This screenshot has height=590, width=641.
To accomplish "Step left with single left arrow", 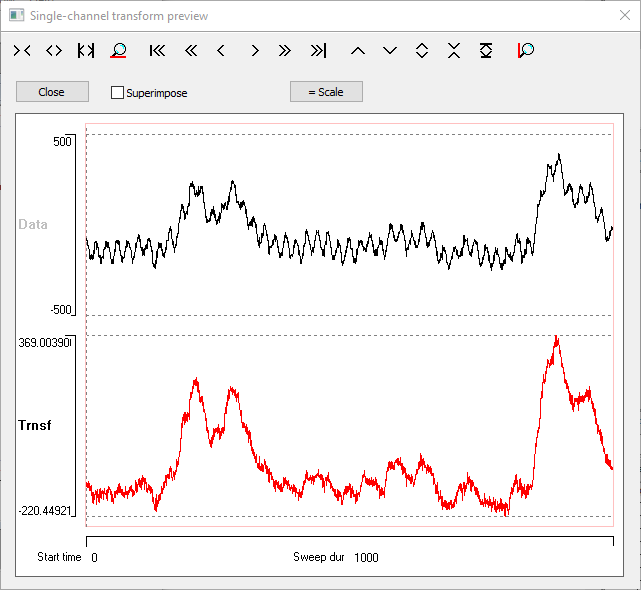I will [221, 50].
